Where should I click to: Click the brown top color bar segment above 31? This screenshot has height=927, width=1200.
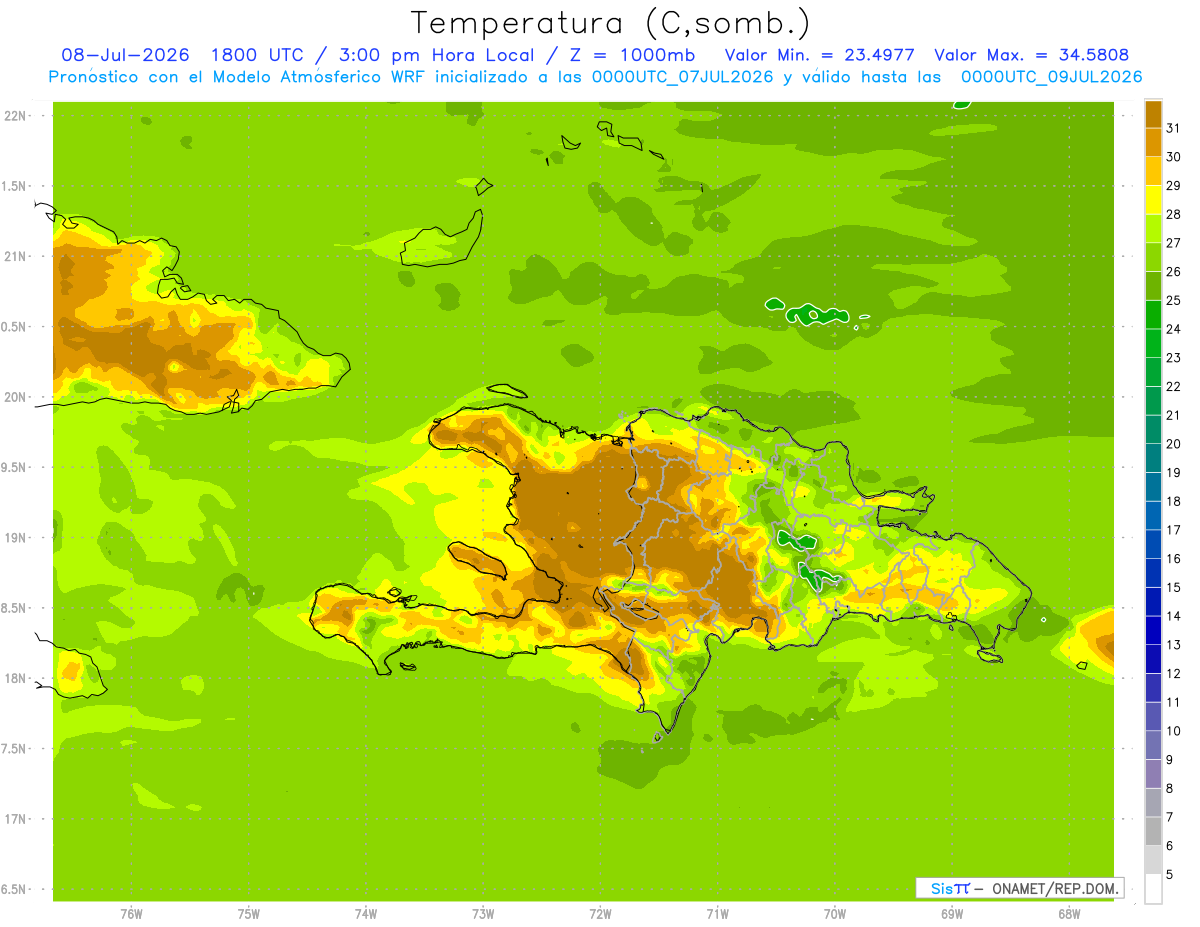pos(1153,114)
